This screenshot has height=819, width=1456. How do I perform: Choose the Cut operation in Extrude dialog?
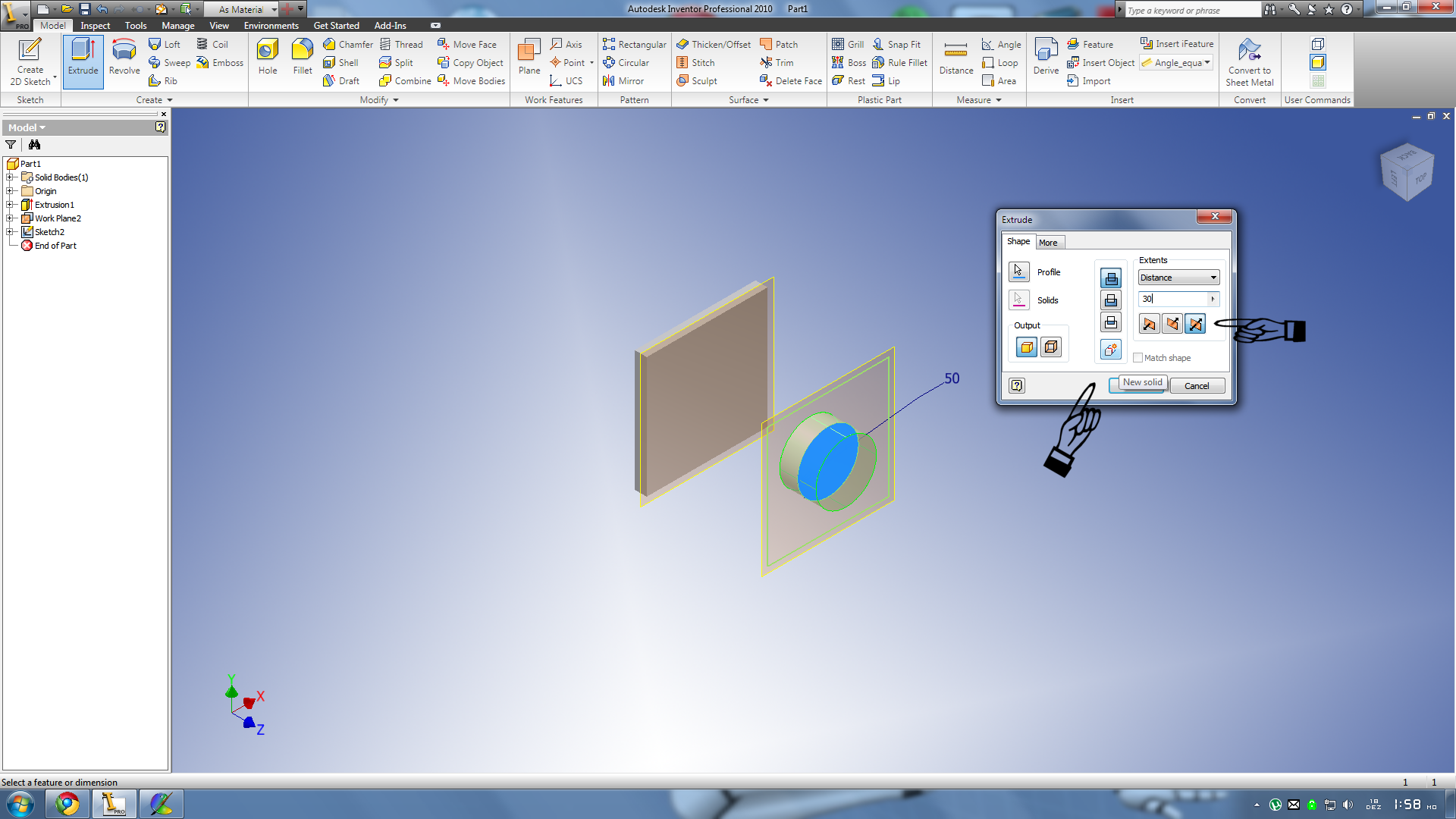coord(1111,300)
